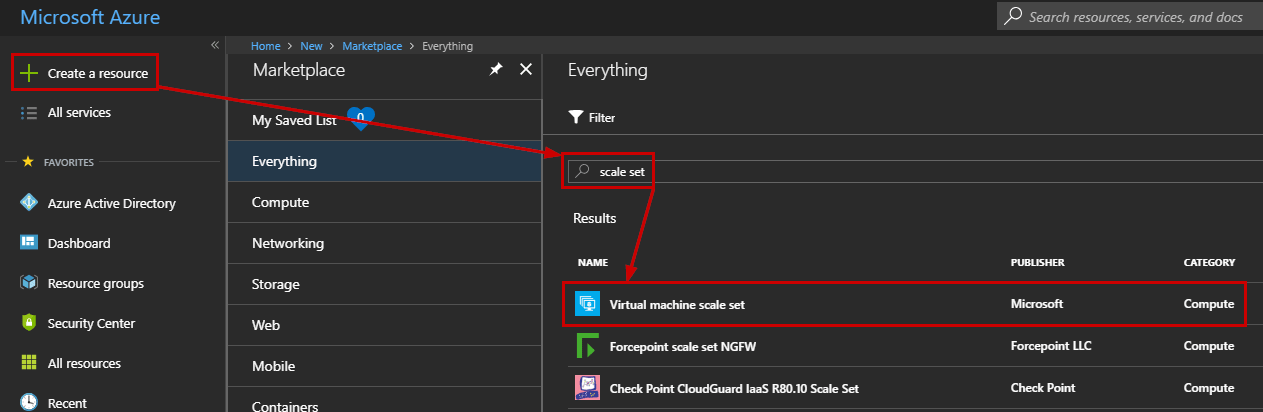Open All resources from favorites

84,363
